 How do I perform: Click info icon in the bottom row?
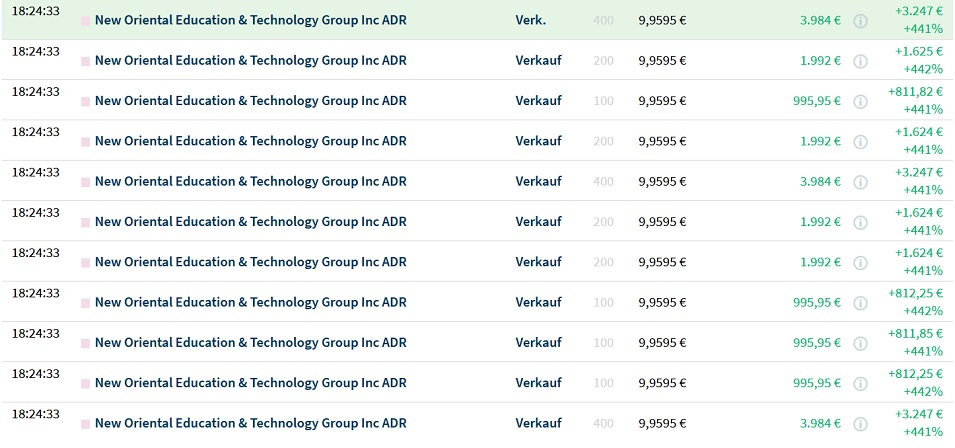[x=860, y=424]
